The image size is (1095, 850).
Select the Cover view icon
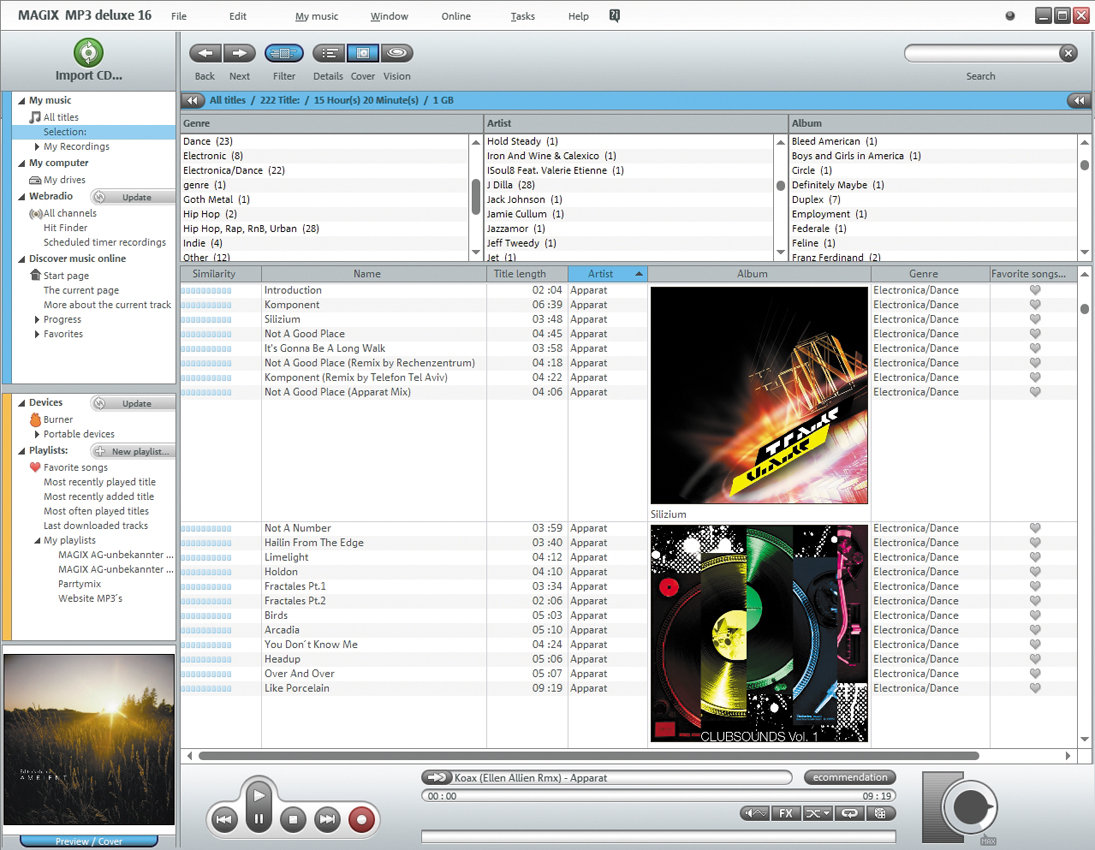tap(362, 53)
